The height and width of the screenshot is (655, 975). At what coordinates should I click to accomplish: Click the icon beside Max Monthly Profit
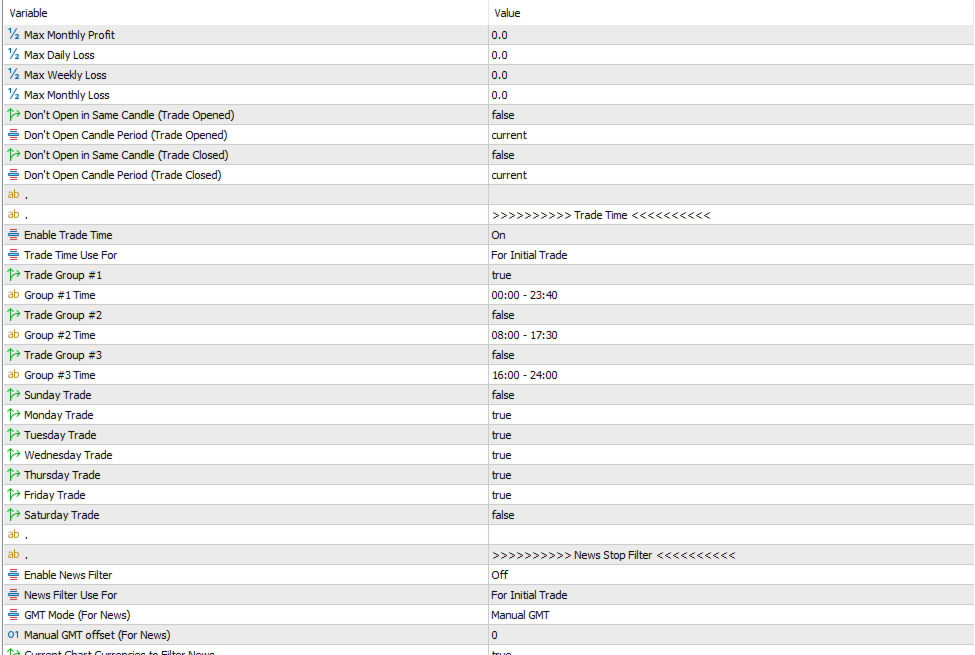pyautogui.click(x=14, y=35)
